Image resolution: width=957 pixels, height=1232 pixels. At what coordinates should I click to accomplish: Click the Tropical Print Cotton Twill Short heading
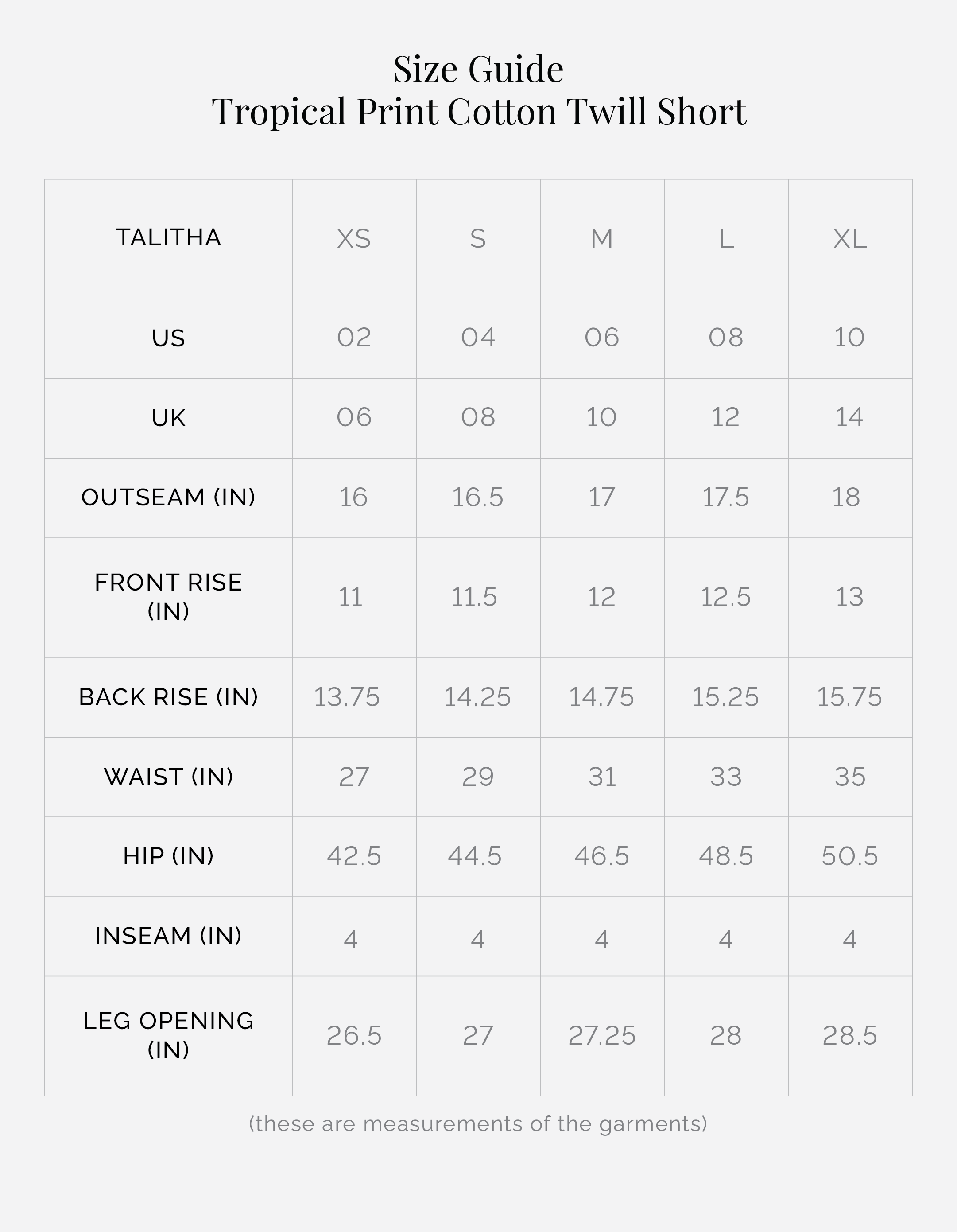coord(479,111)
